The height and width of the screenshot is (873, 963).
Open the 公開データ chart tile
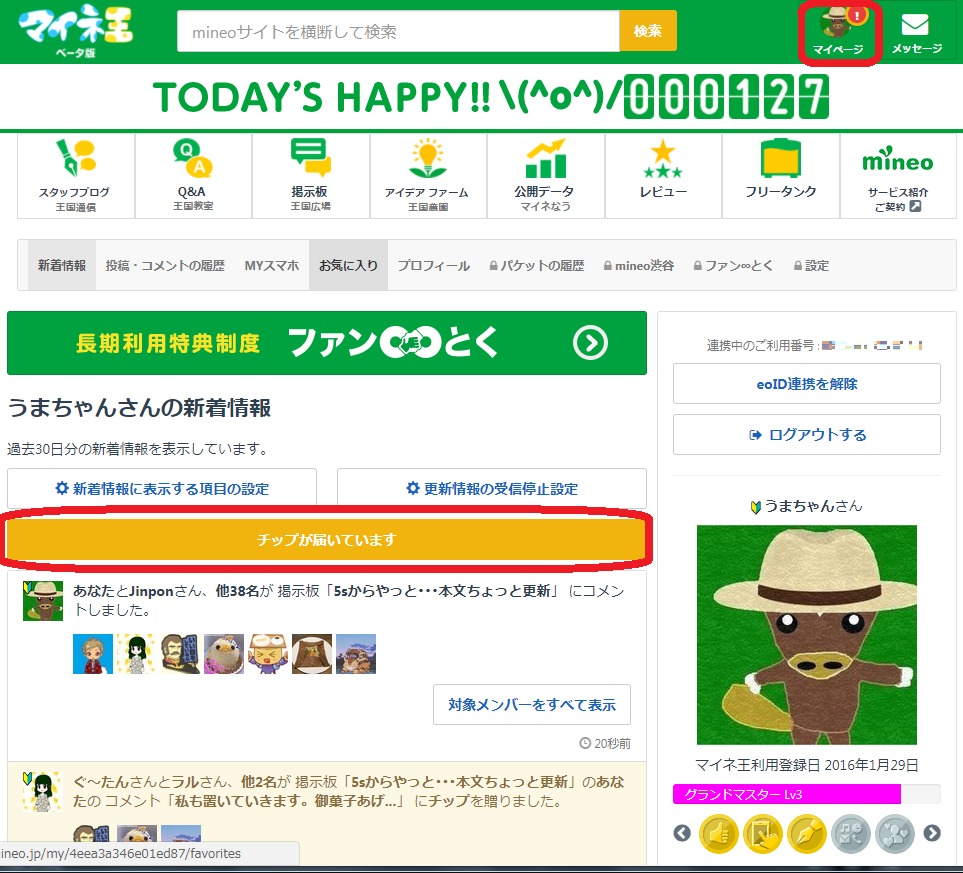(x=545, y=176)
